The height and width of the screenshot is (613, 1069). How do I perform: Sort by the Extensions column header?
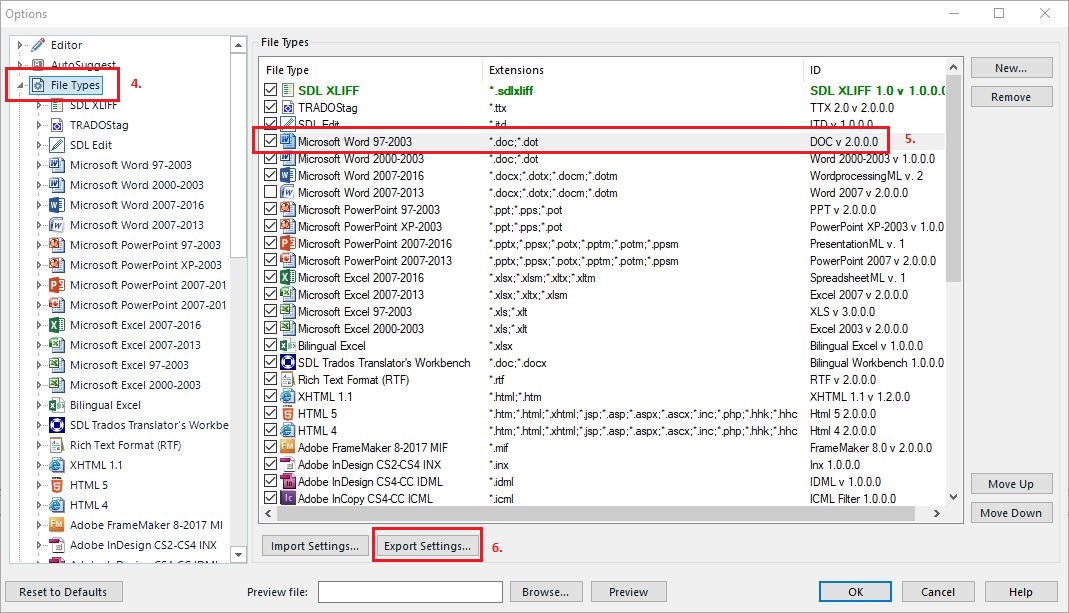pyautogui.click(x=643, y=70)
